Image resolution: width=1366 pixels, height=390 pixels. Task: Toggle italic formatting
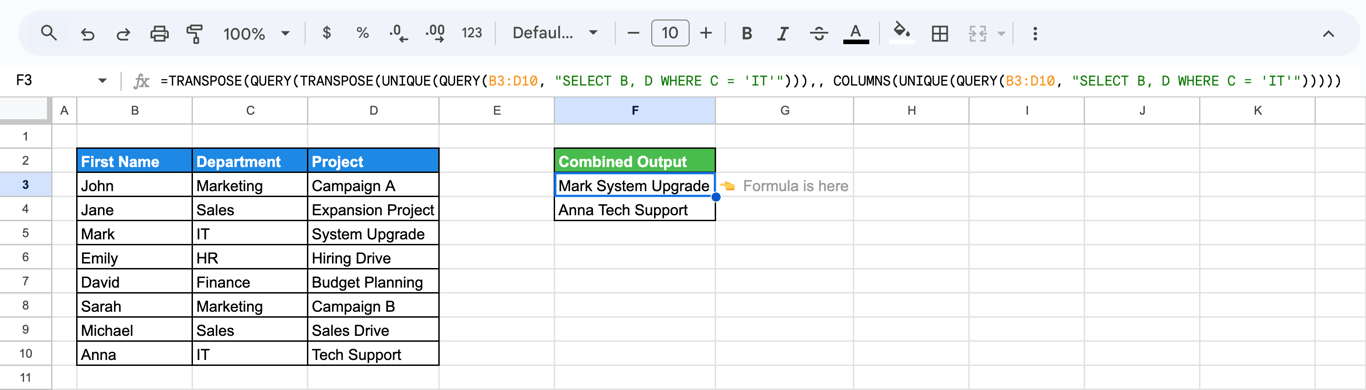[783, 33]
